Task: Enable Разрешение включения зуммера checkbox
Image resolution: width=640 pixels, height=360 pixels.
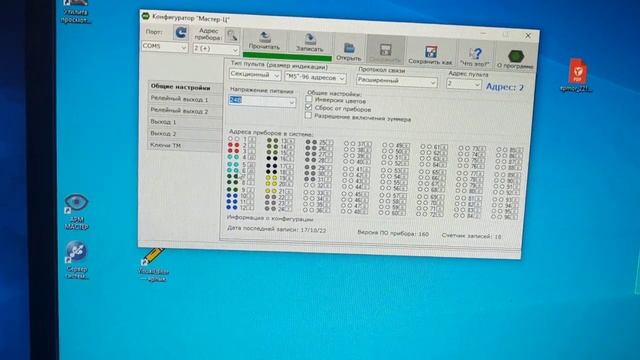Action: (x=309, y=116)
